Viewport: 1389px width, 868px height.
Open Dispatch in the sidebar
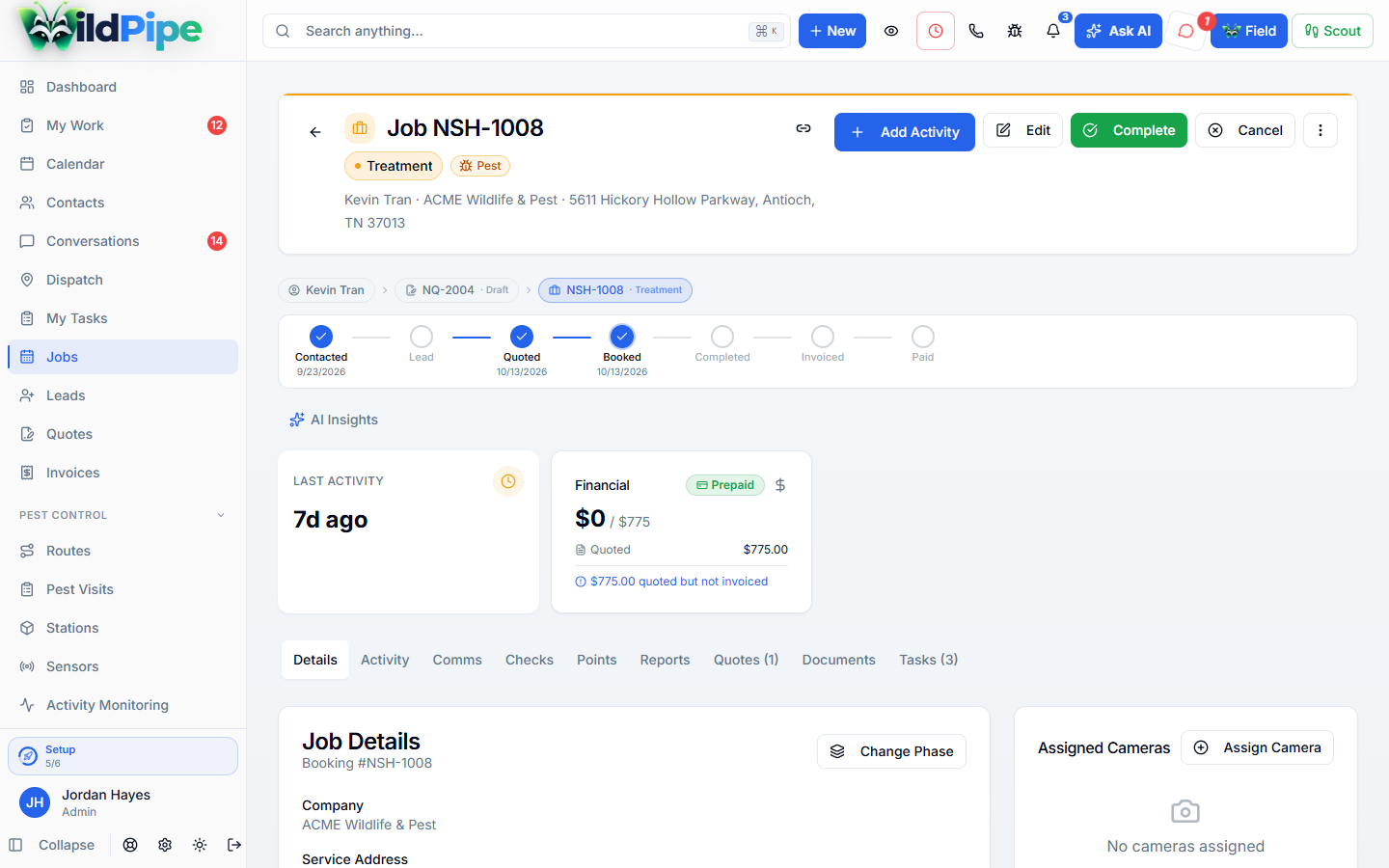click(123, 280)
